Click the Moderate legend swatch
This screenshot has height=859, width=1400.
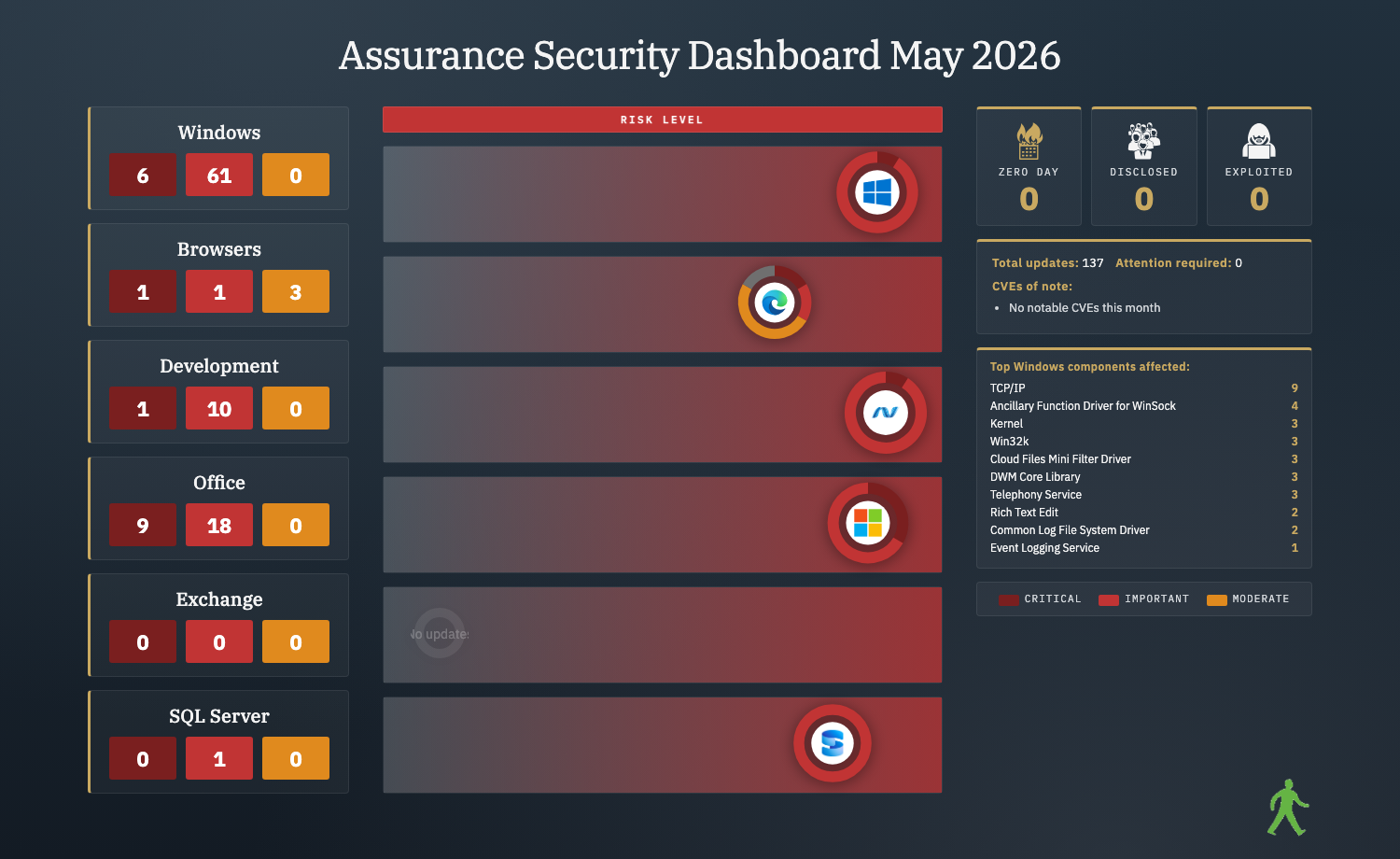click(x=1217, y=600)
